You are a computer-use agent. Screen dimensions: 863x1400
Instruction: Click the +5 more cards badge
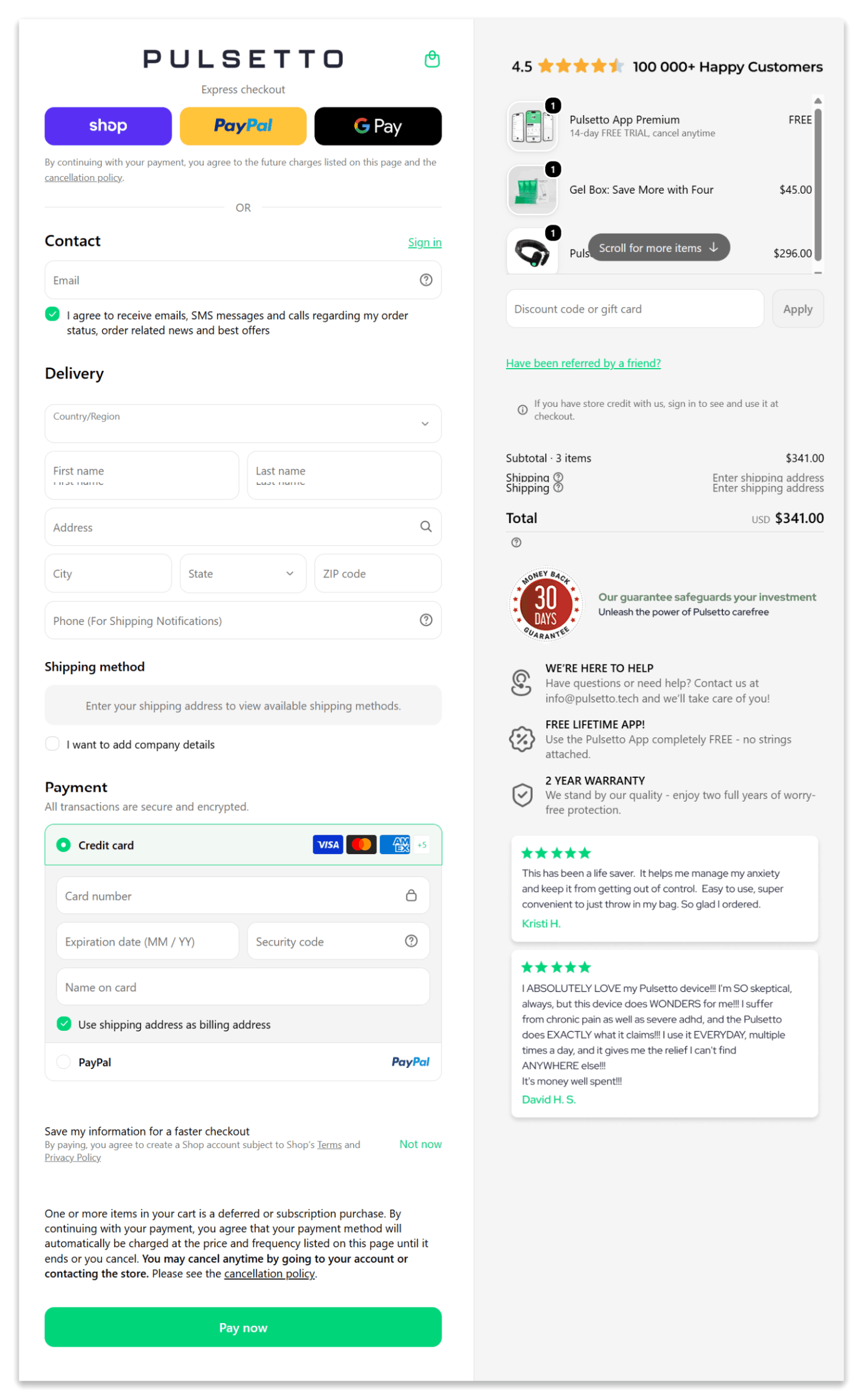(x=422, y=844)
